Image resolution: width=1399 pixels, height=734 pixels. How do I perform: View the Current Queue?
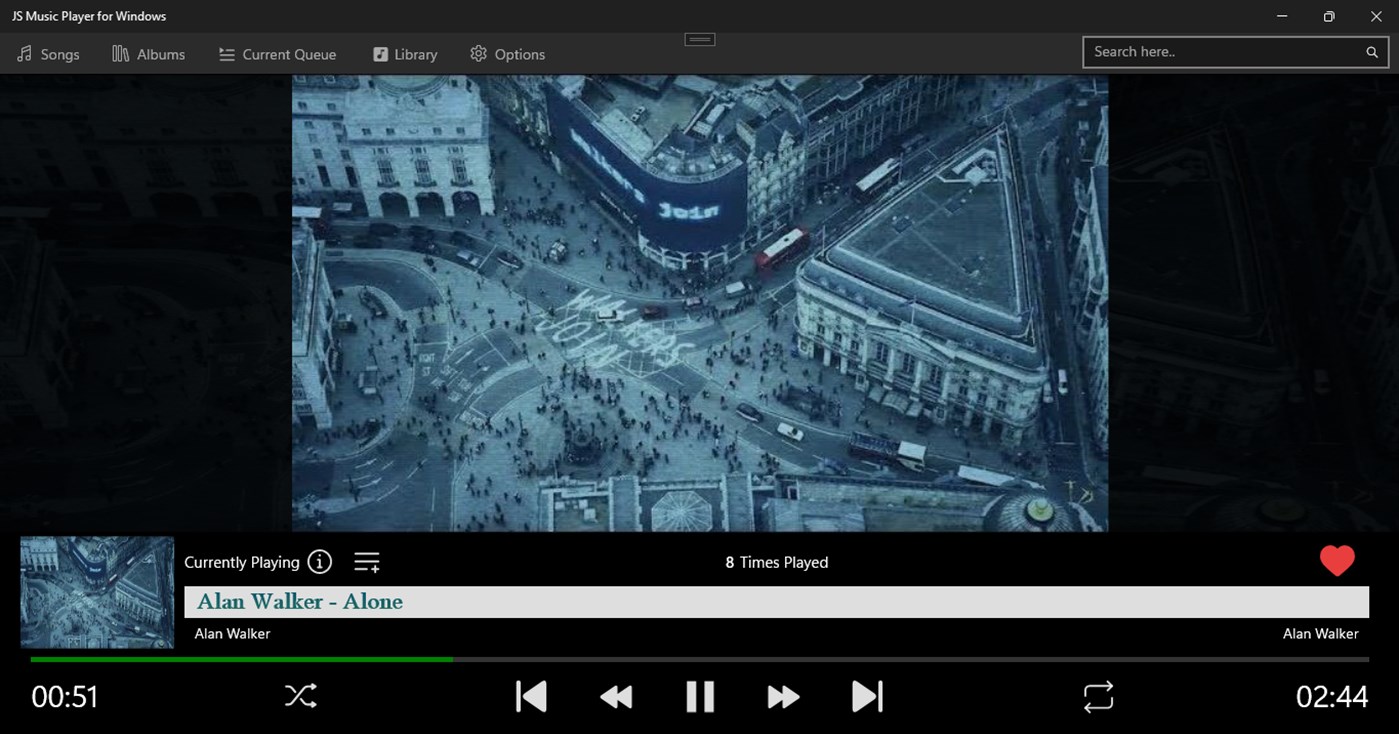(277, 54)
